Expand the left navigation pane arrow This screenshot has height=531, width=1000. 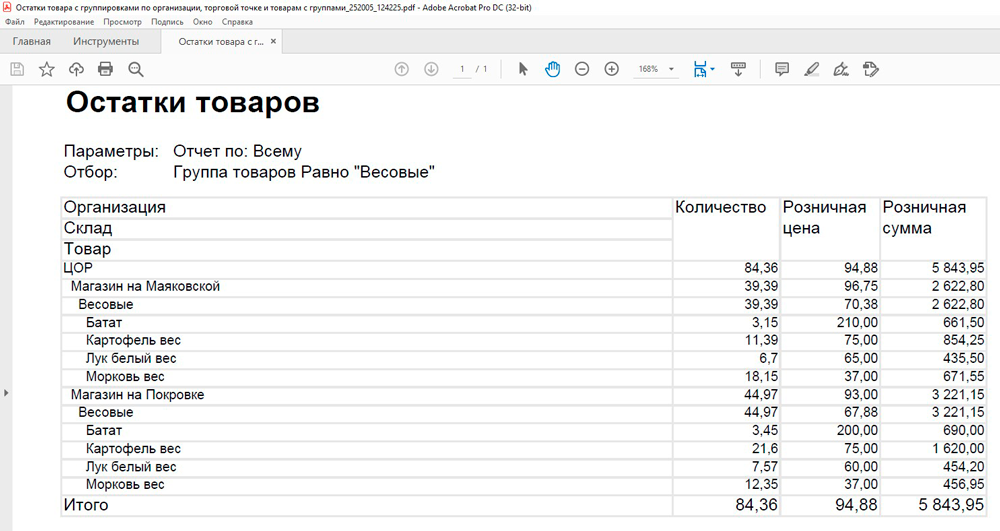click(x=6, y=393)
